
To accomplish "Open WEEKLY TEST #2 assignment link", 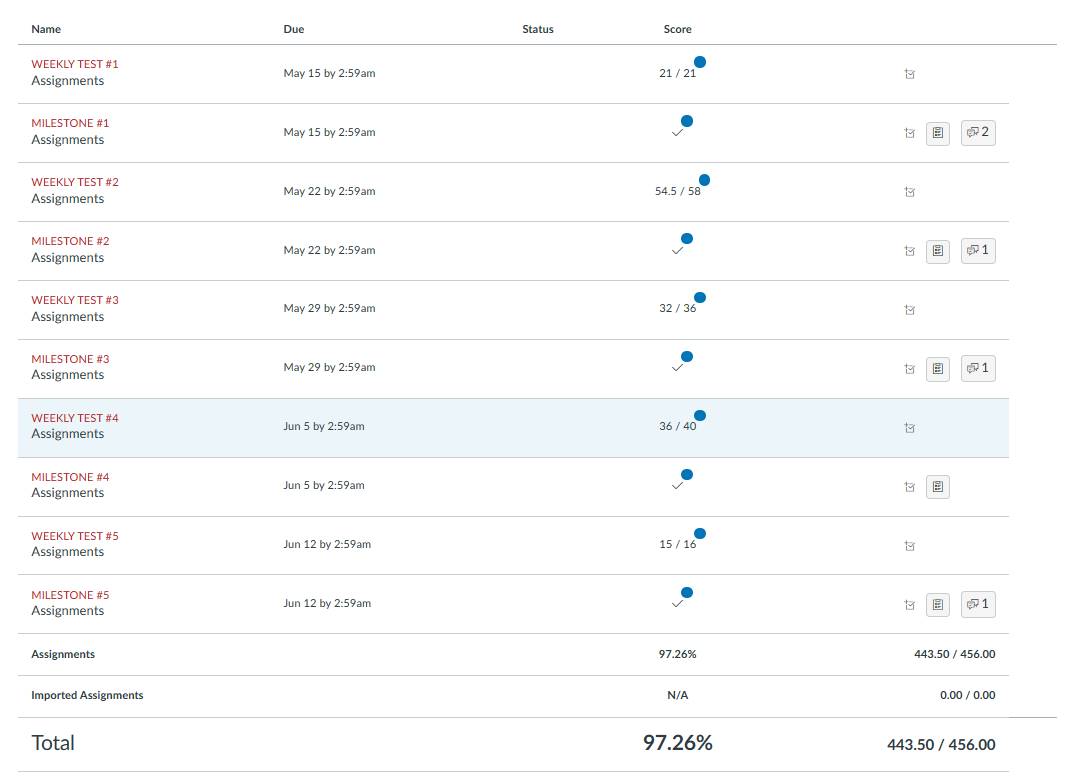I will click(75, 182).
